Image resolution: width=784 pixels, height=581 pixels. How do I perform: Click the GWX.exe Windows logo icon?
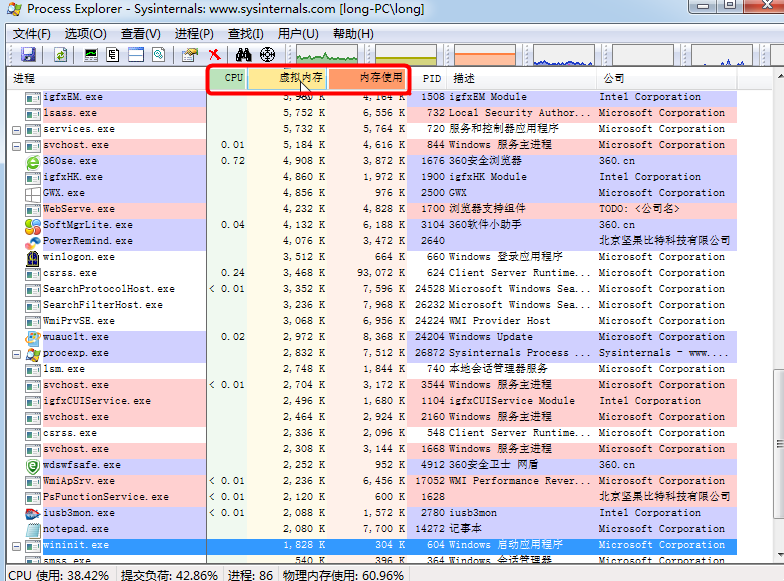pos(33,194)
